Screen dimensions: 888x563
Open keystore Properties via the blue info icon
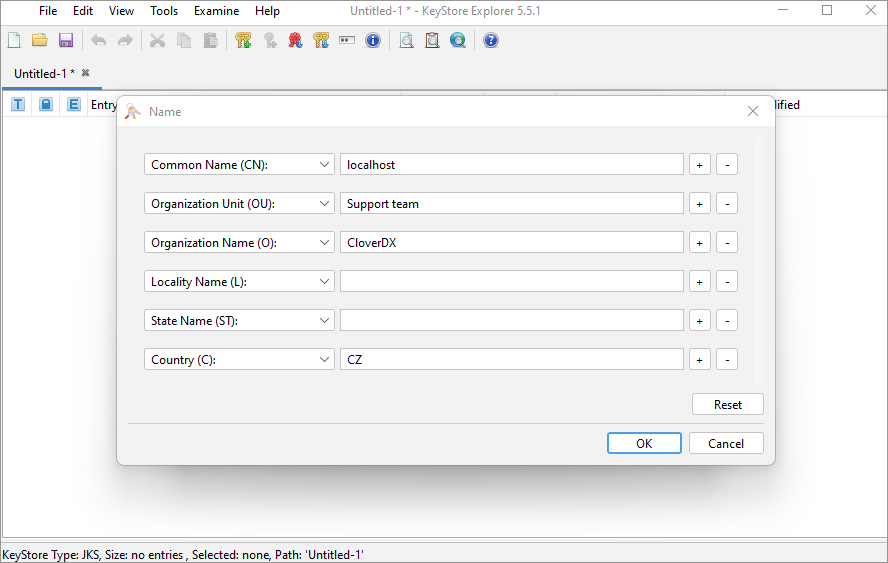[x=373, y=41]
